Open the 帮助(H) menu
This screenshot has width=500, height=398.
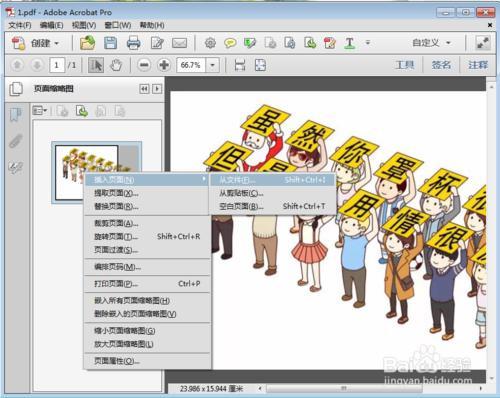152,25
